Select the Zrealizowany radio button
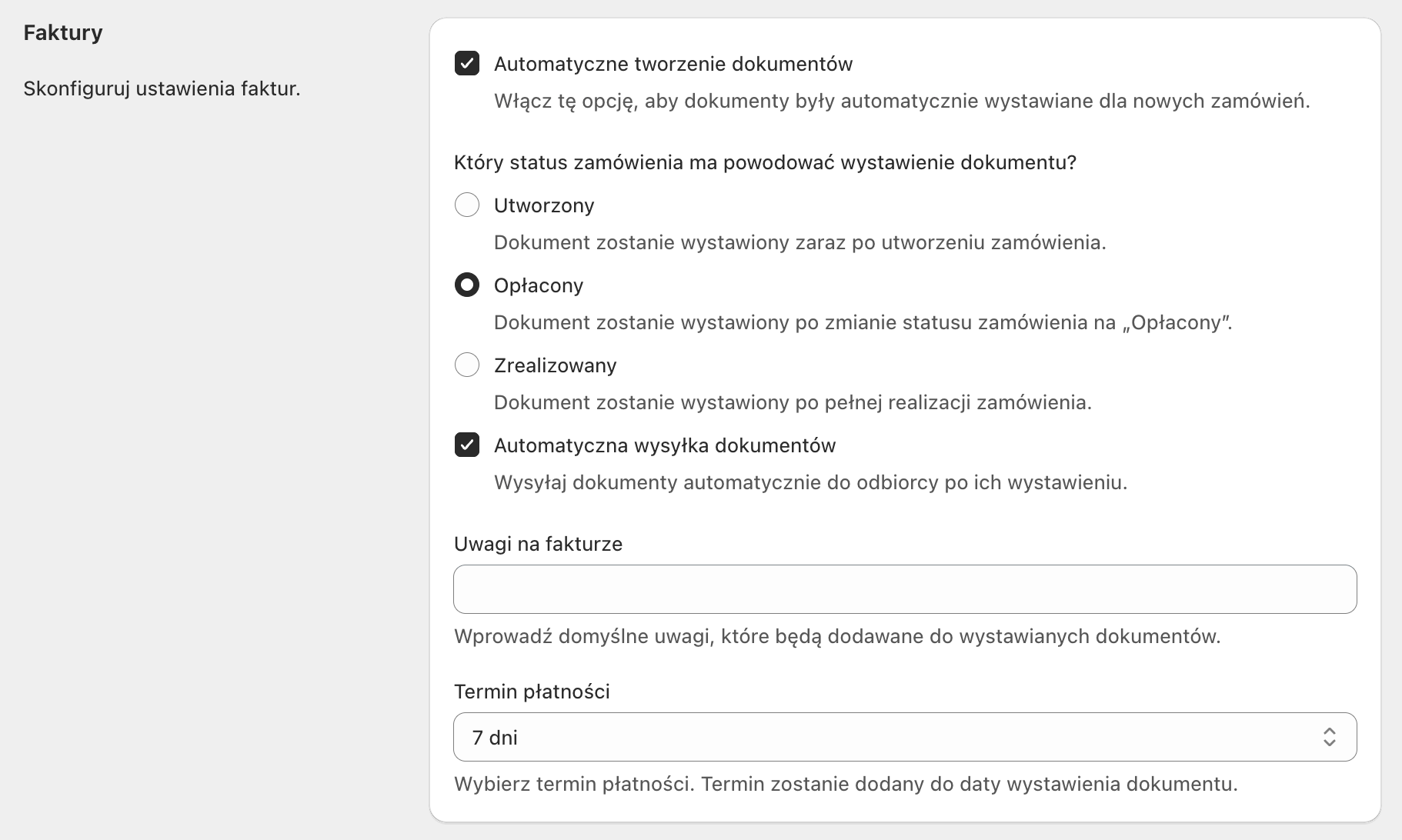Viewport: 1402px width, 840px height. (x=467, y=365)
